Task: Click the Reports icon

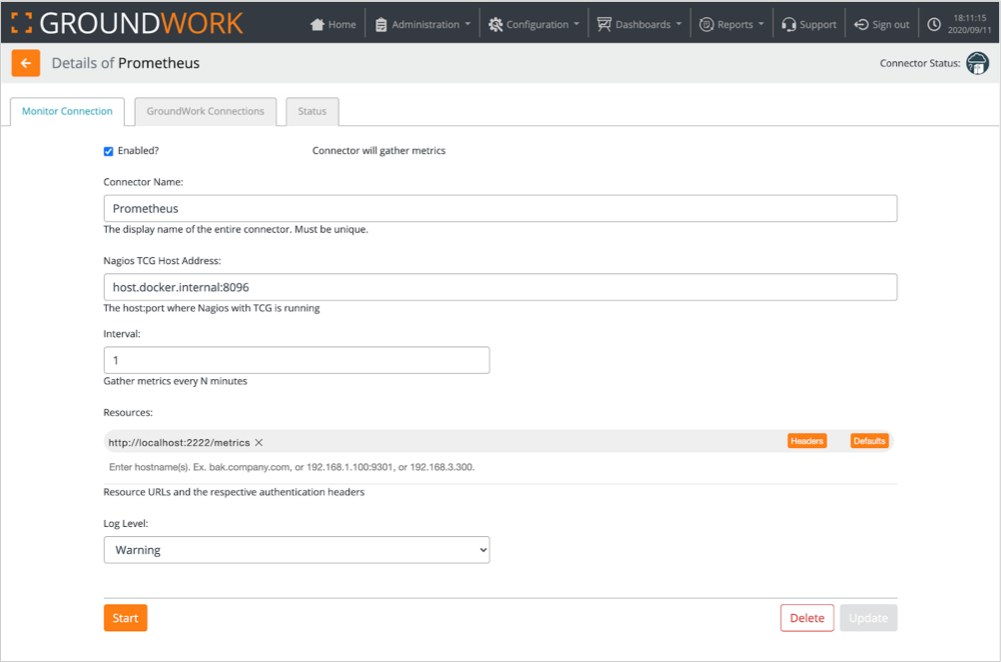Action: point(706,24)
